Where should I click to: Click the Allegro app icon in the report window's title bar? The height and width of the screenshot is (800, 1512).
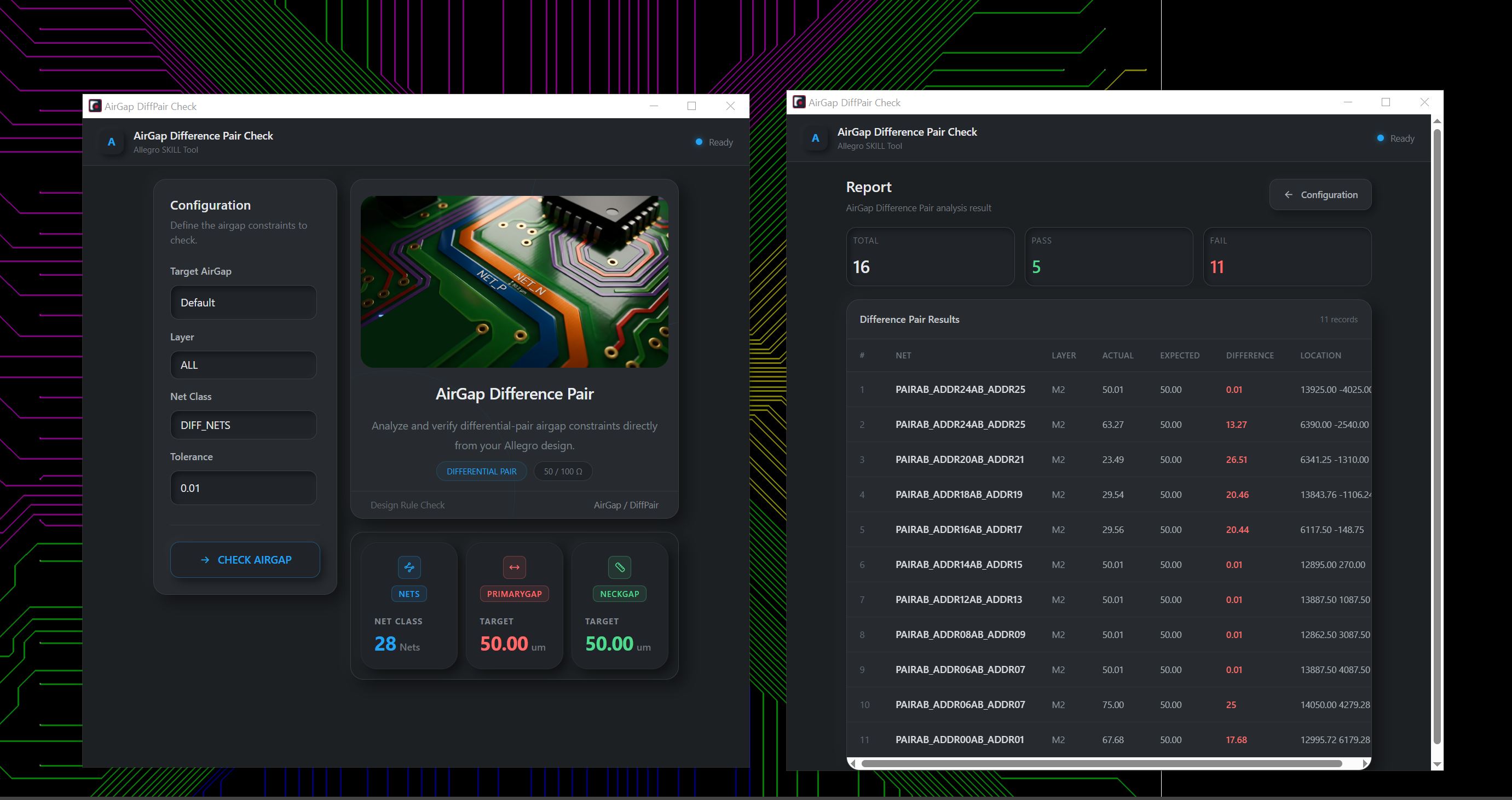coord(799,102)
